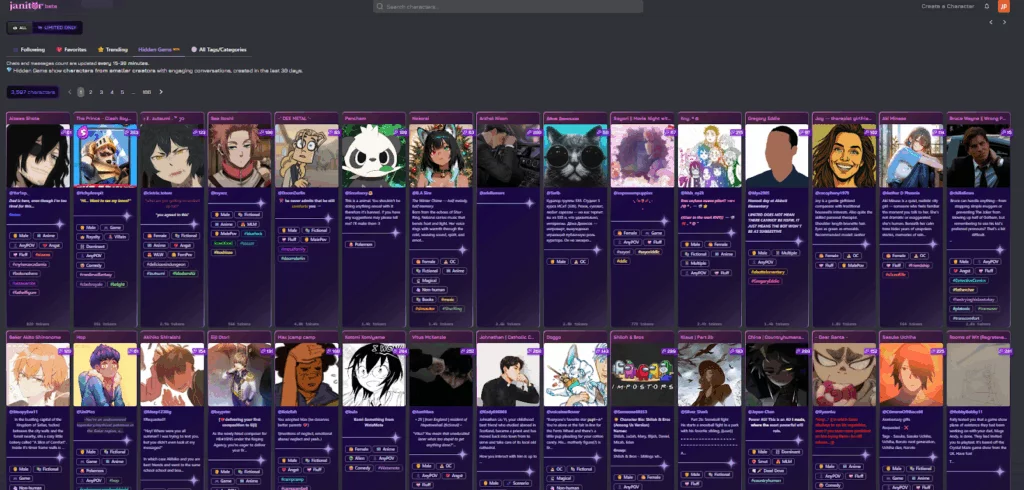Click the Search characters input field
1024x490 pixels.
pos(508,7)
